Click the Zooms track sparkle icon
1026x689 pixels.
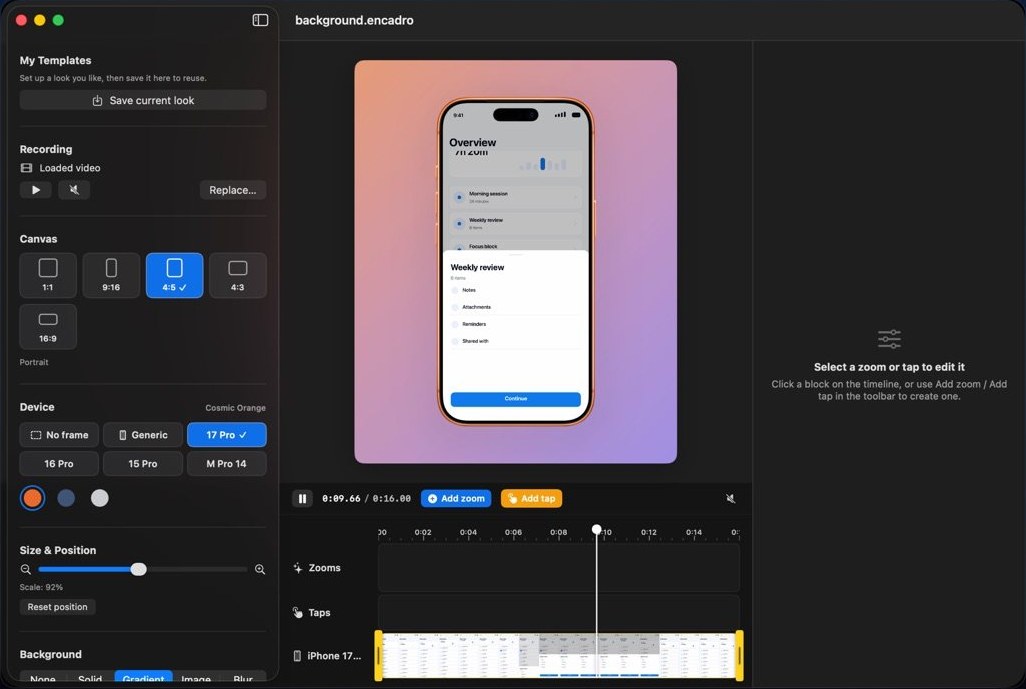(x=298, y=568)
